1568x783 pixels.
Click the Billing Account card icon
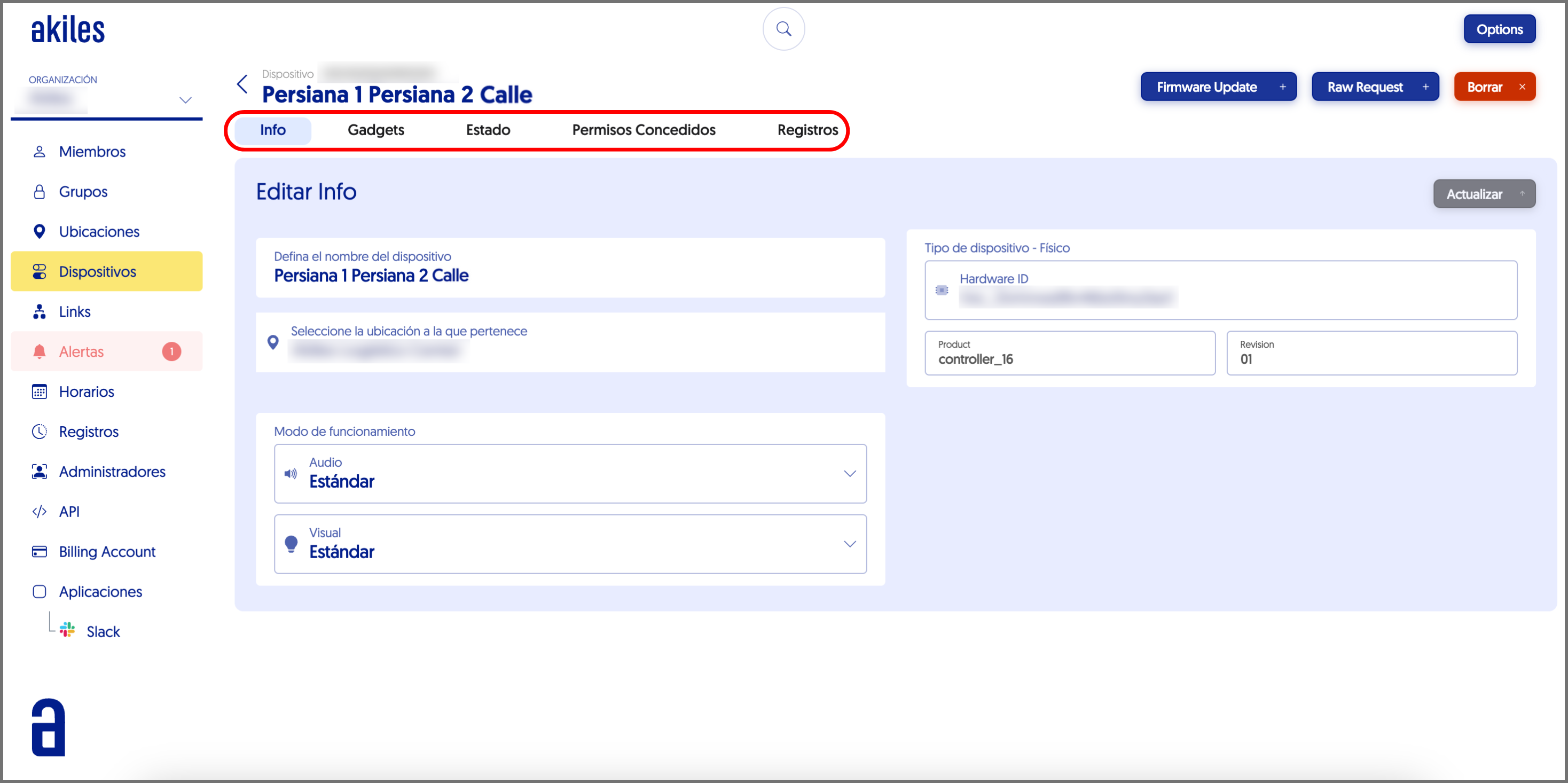click(40, 552)
